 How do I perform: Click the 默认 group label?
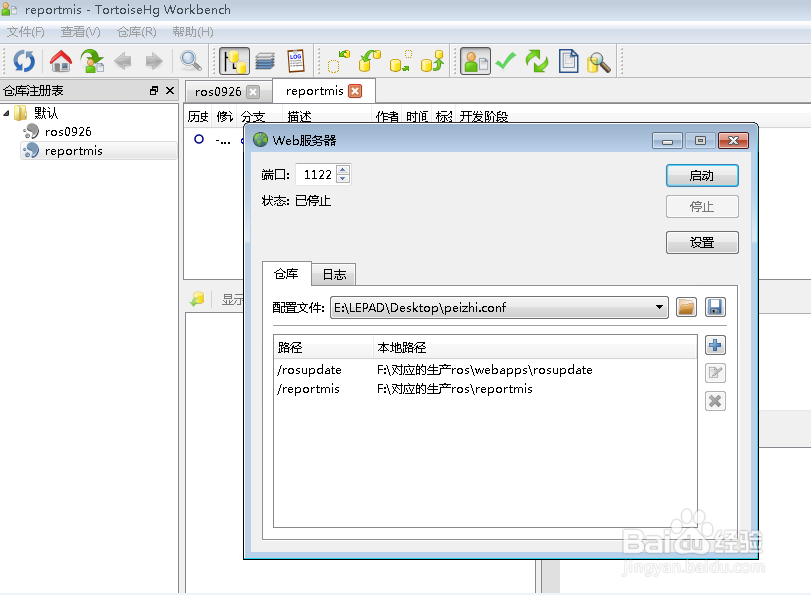point(46,113)
